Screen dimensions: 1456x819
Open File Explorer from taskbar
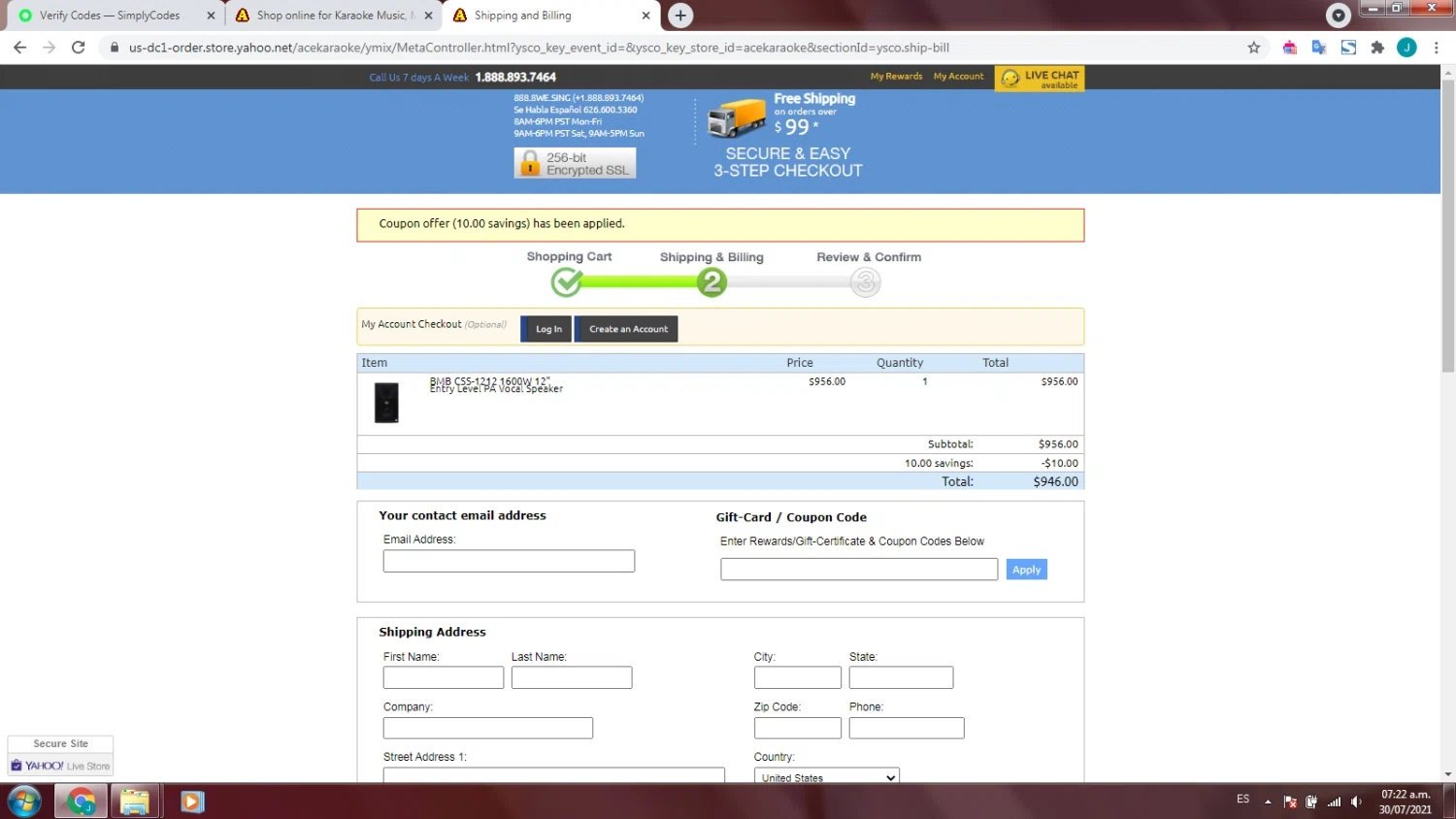[x=135, y=802]
